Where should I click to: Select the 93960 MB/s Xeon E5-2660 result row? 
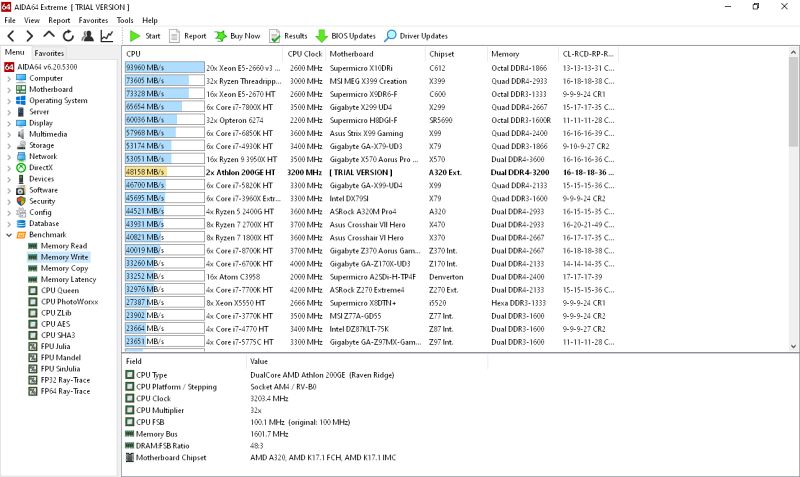(x=371, y=68)
